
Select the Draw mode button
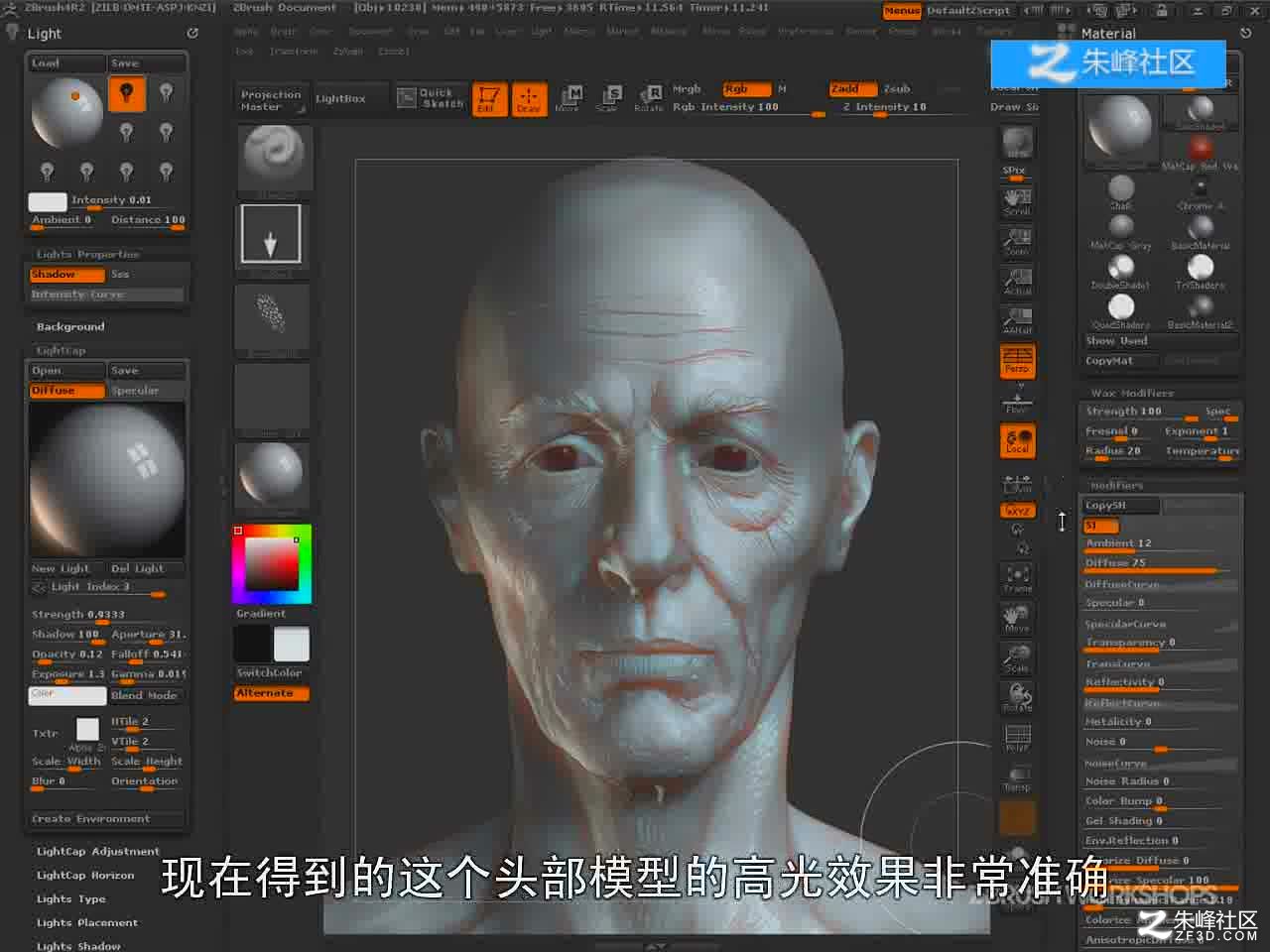coord(528,98)
